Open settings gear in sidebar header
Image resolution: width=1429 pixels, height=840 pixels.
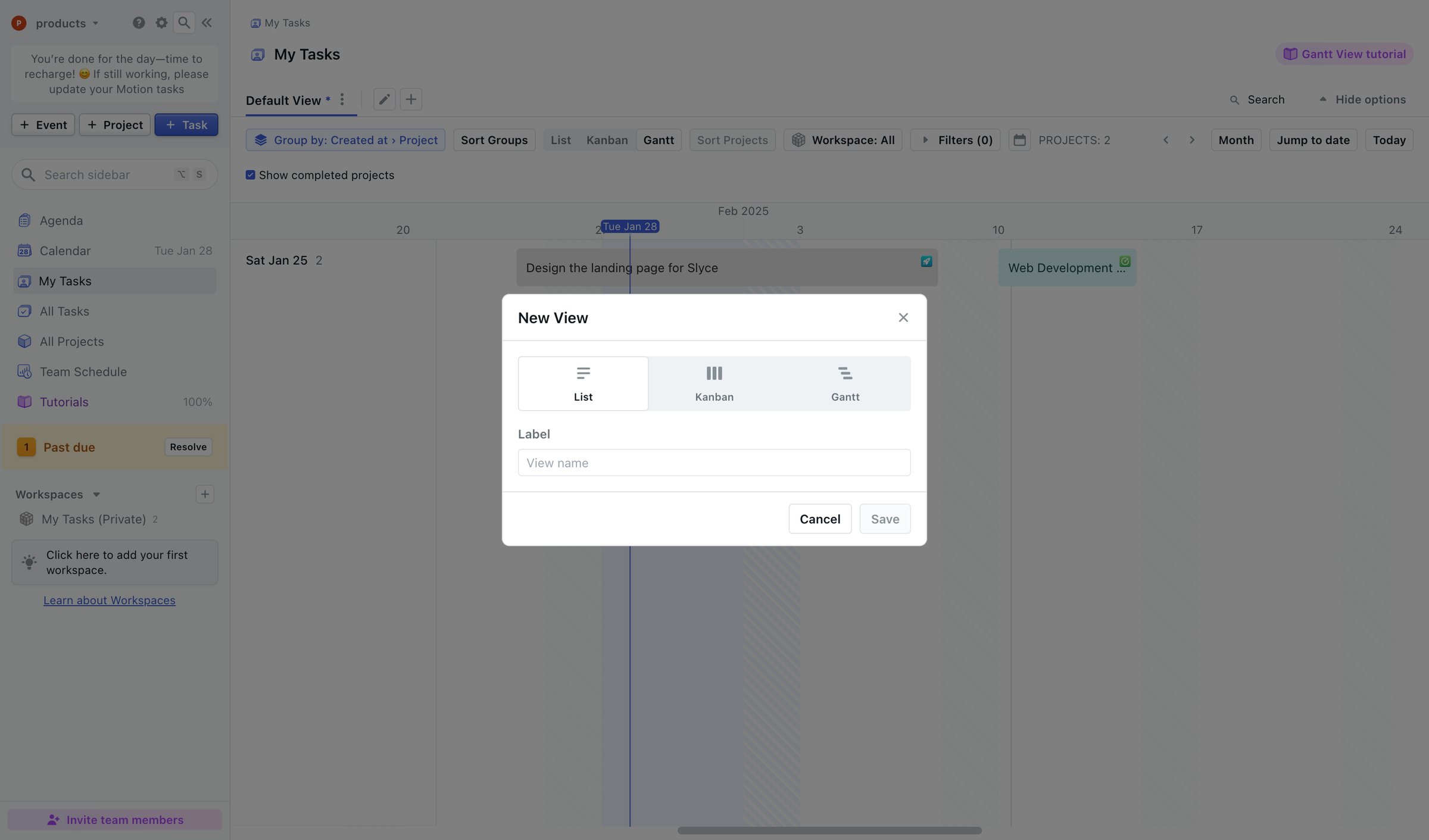pyautogui.click(x=161, y=23)
